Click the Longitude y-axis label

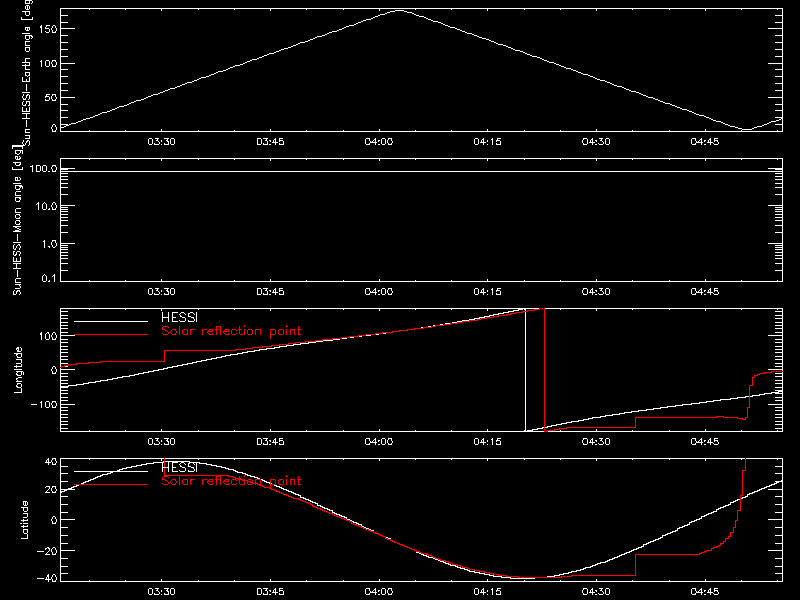pyautogui.click(x=18, y=370)
